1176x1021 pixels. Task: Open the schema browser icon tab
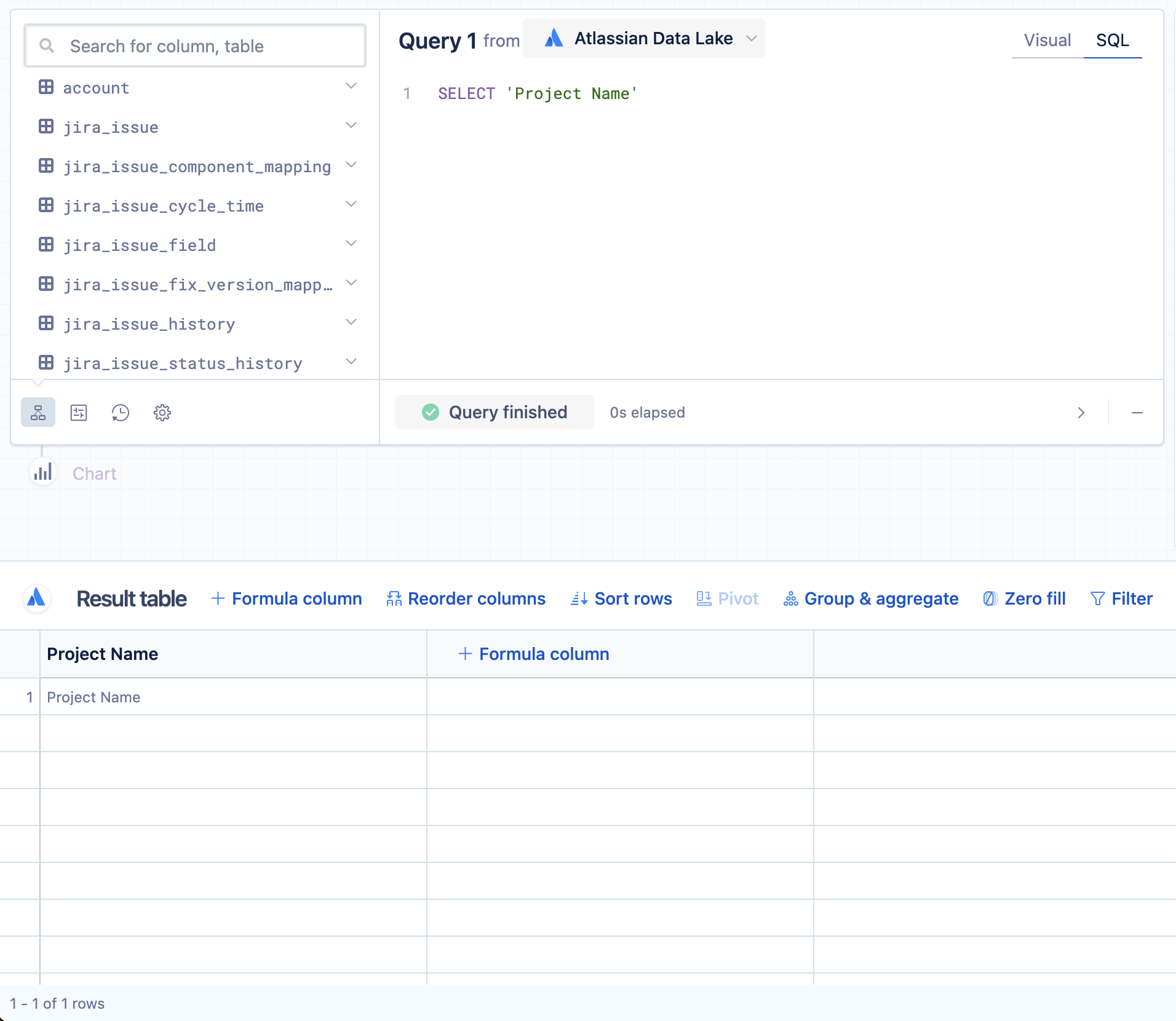(x=38, y=412)
